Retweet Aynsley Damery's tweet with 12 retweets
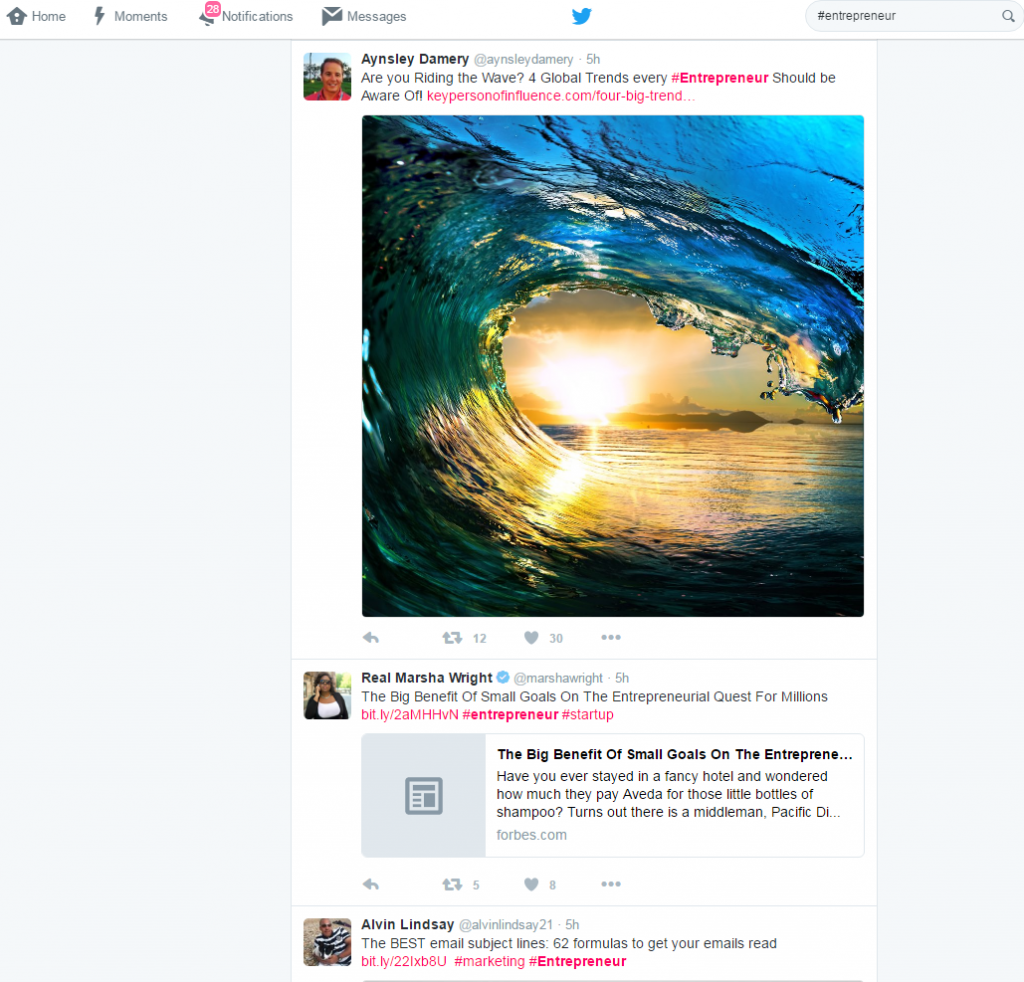 (464, 638)
